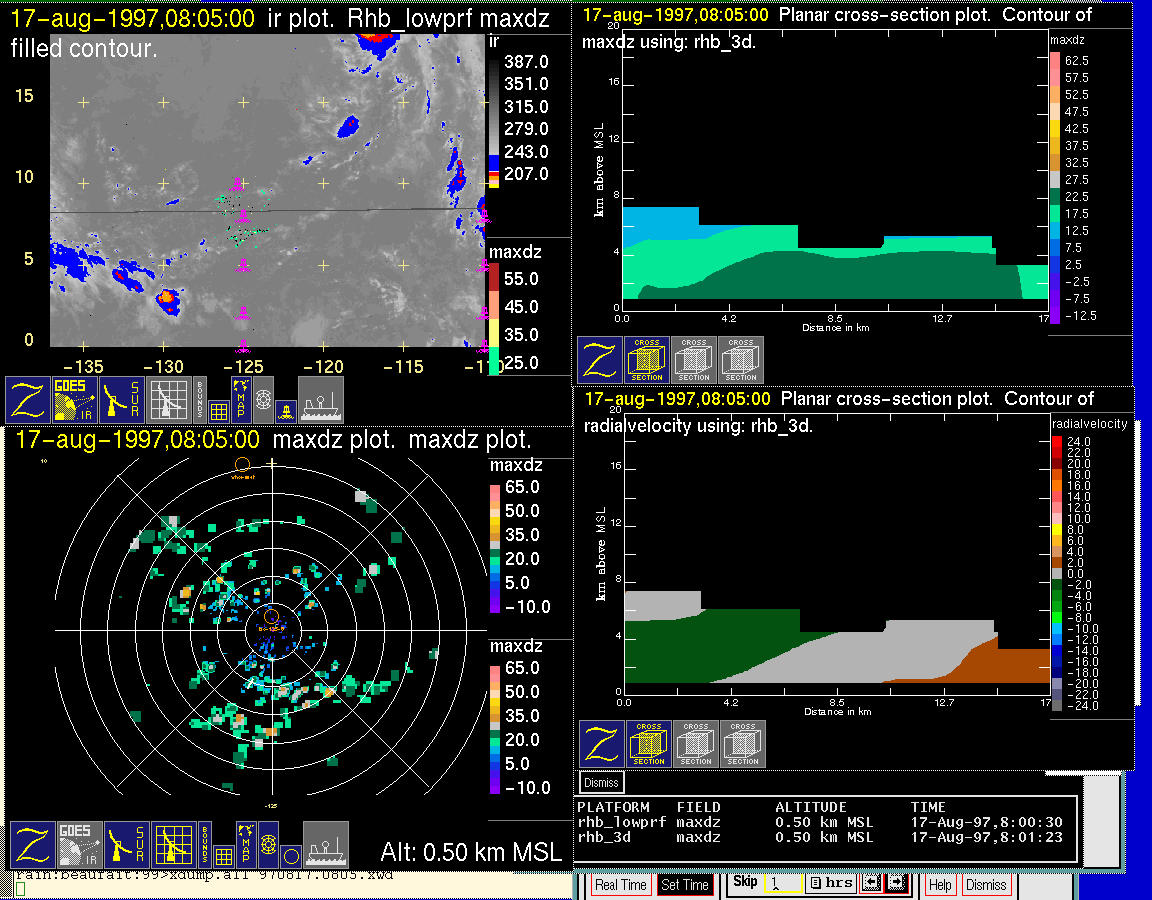
Task: Step time forward with right arrow
Action: click(895, 884)
